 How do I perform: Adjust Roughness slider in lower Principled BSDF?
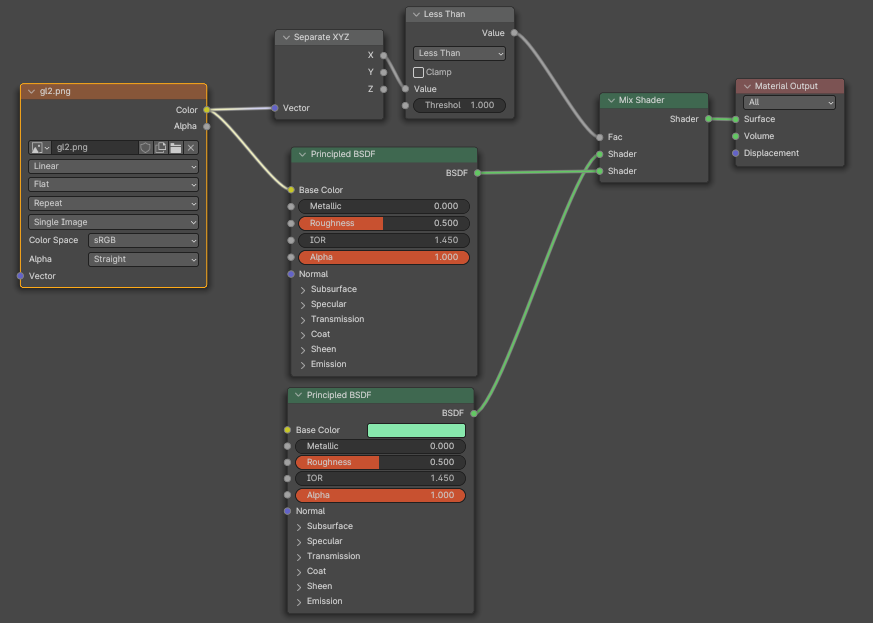tap(380, 462)
